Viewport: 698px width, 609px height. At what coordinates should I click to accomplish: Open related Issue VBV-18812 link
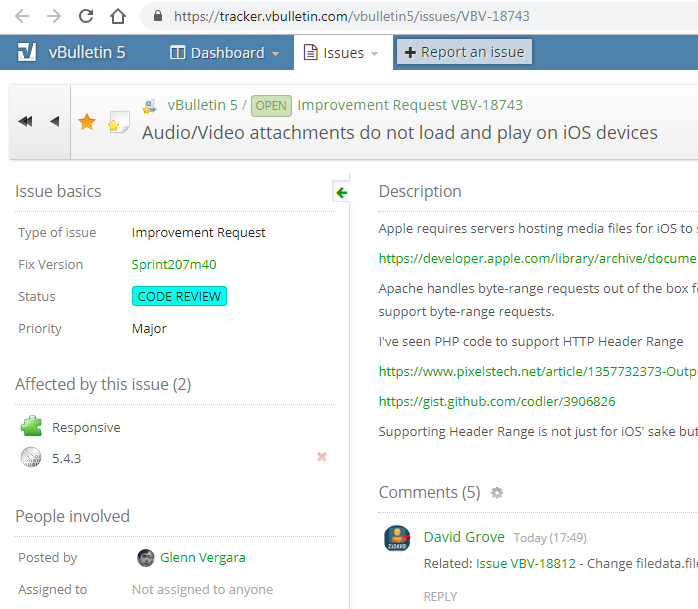pyautogui.click(x=526, y=564)
